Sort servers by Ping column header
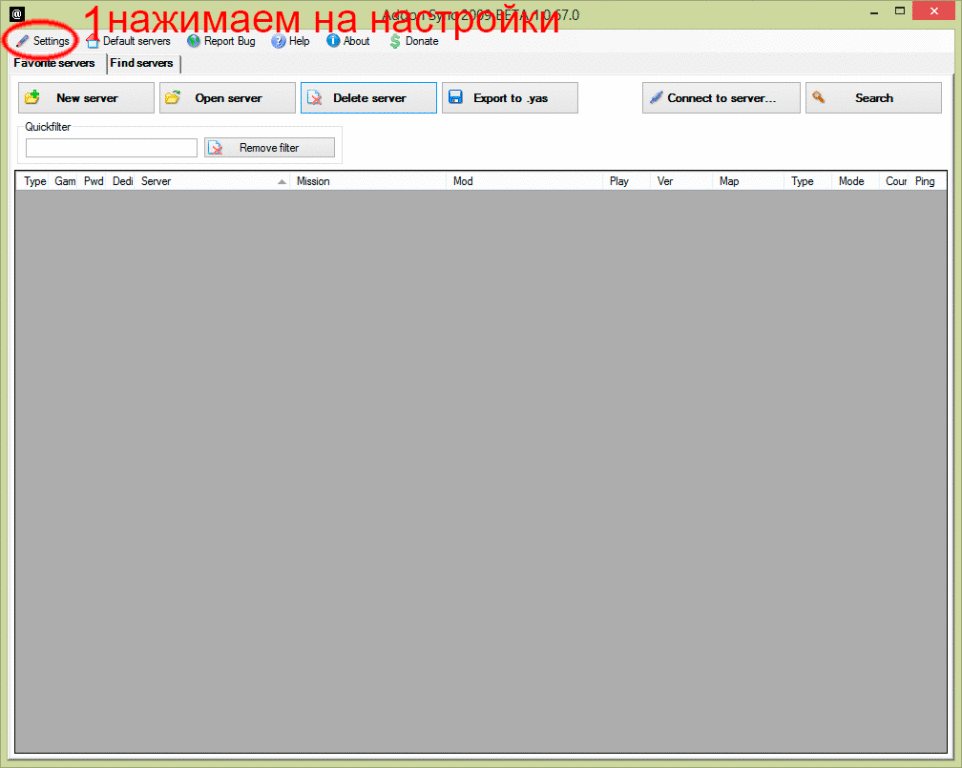962x768 pixels. click(925, 181)
